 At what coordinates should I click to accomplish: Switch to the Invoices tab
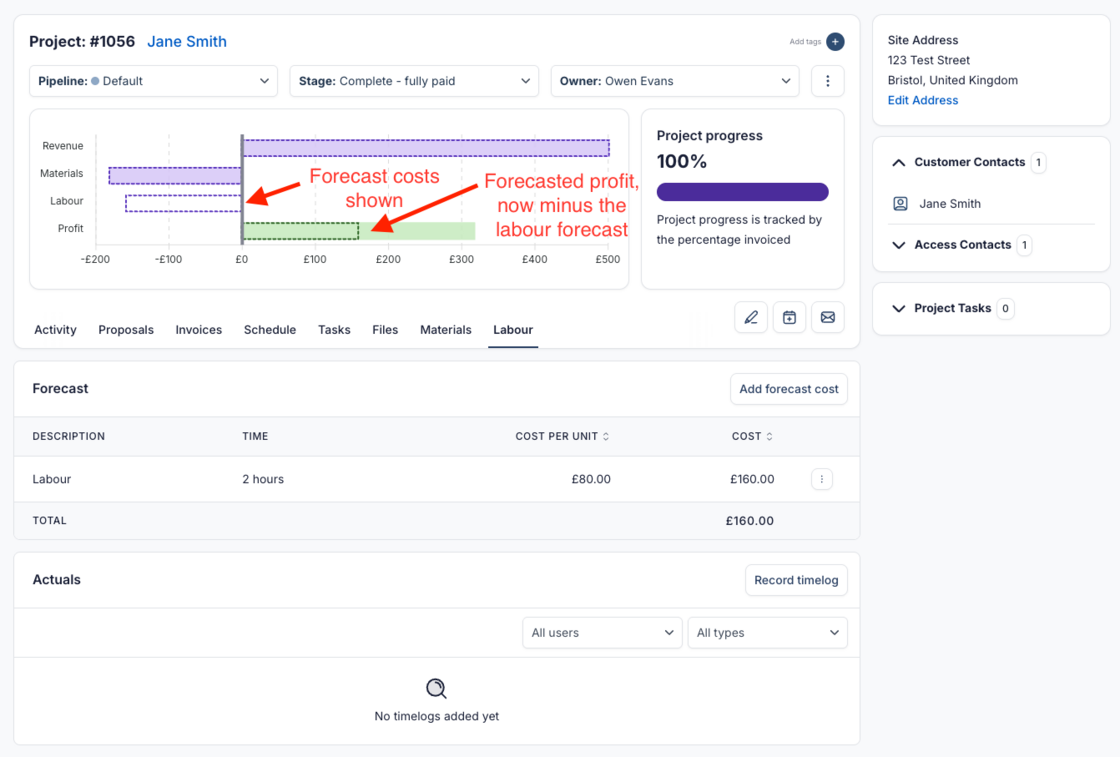(198, 330)
